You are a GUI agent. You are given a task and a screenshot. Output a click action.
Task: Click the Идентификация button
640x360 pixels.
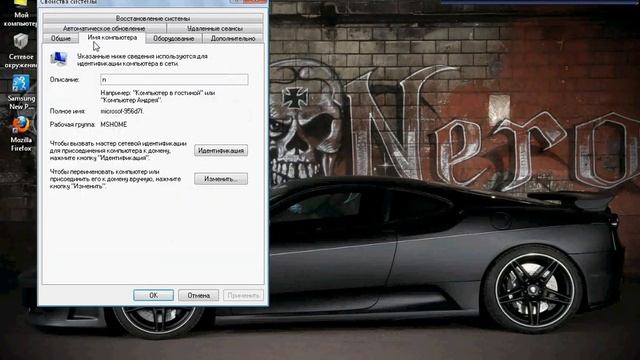[221, 151]
